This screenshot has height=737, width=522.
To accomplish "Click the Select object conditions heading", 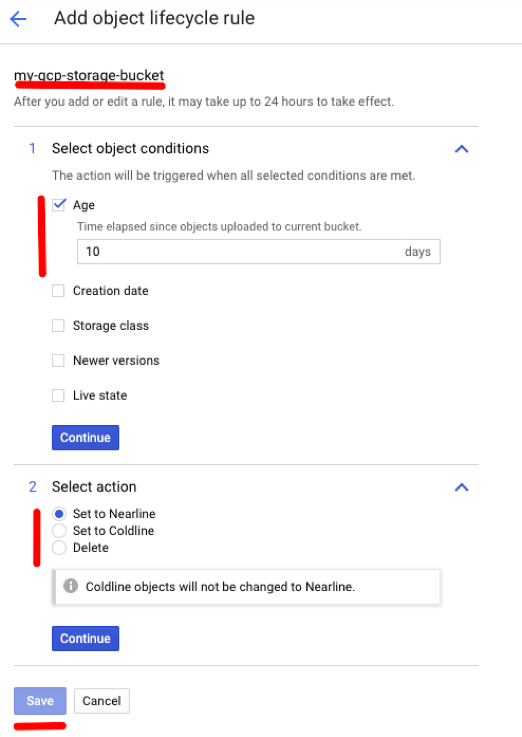I will pyautogui.click(x=130, y=149).
